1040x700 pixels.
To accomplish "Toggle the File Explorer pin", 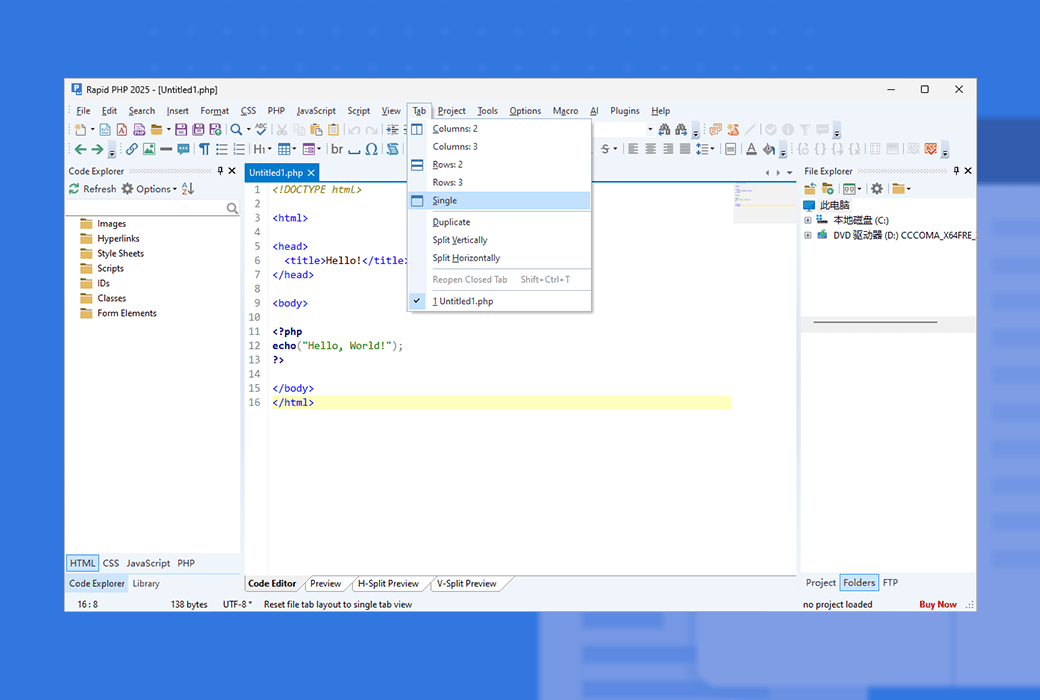I will pyautogui.click(x=956, y=171).
